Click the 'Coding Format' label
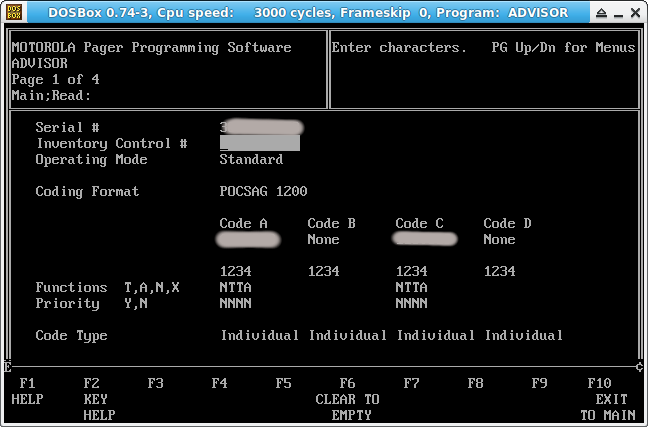The height and width of the screenshot is (427, 648). point(87,191)
